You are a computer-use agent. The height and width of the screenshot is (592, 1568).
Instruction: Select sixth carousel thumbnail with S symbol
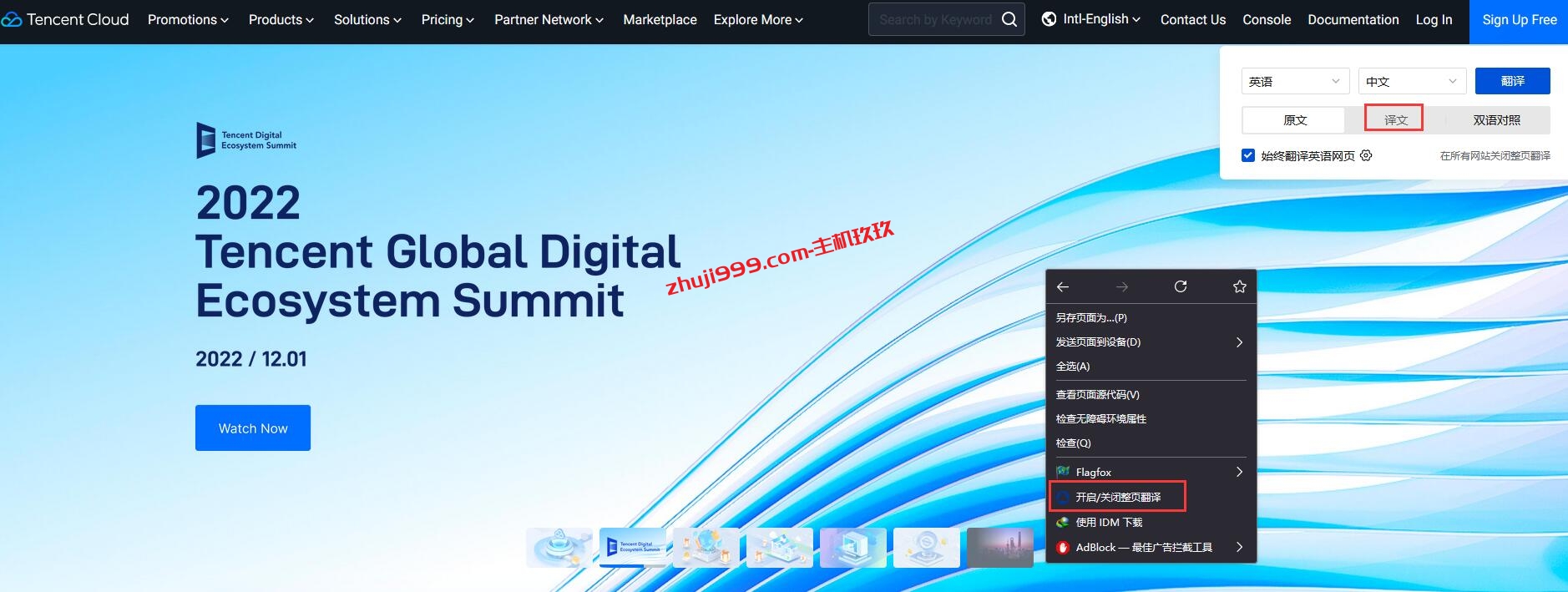point(927,548)
